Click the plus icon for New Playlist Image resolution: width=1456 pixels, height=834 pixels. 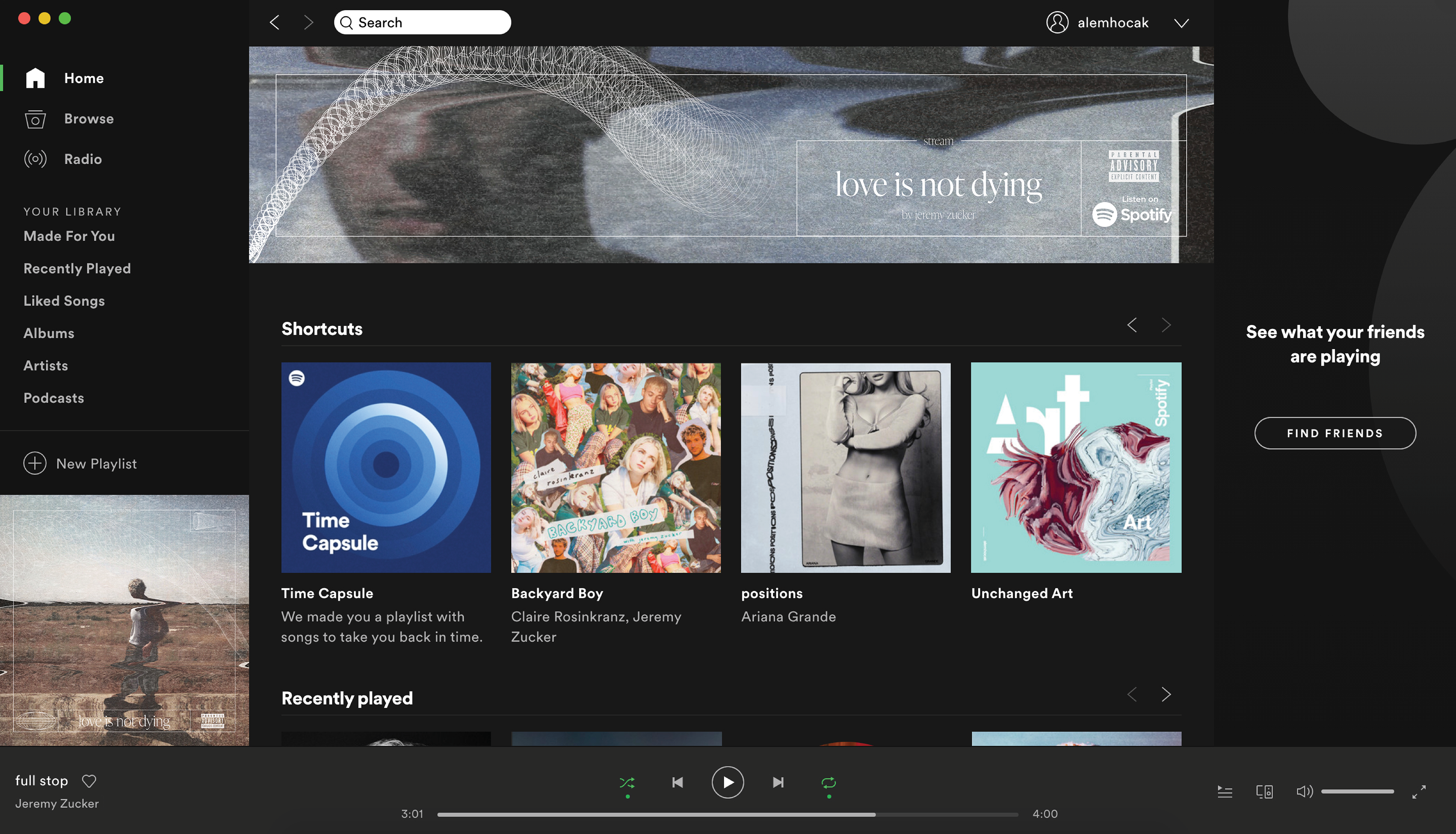pos(35,463)
